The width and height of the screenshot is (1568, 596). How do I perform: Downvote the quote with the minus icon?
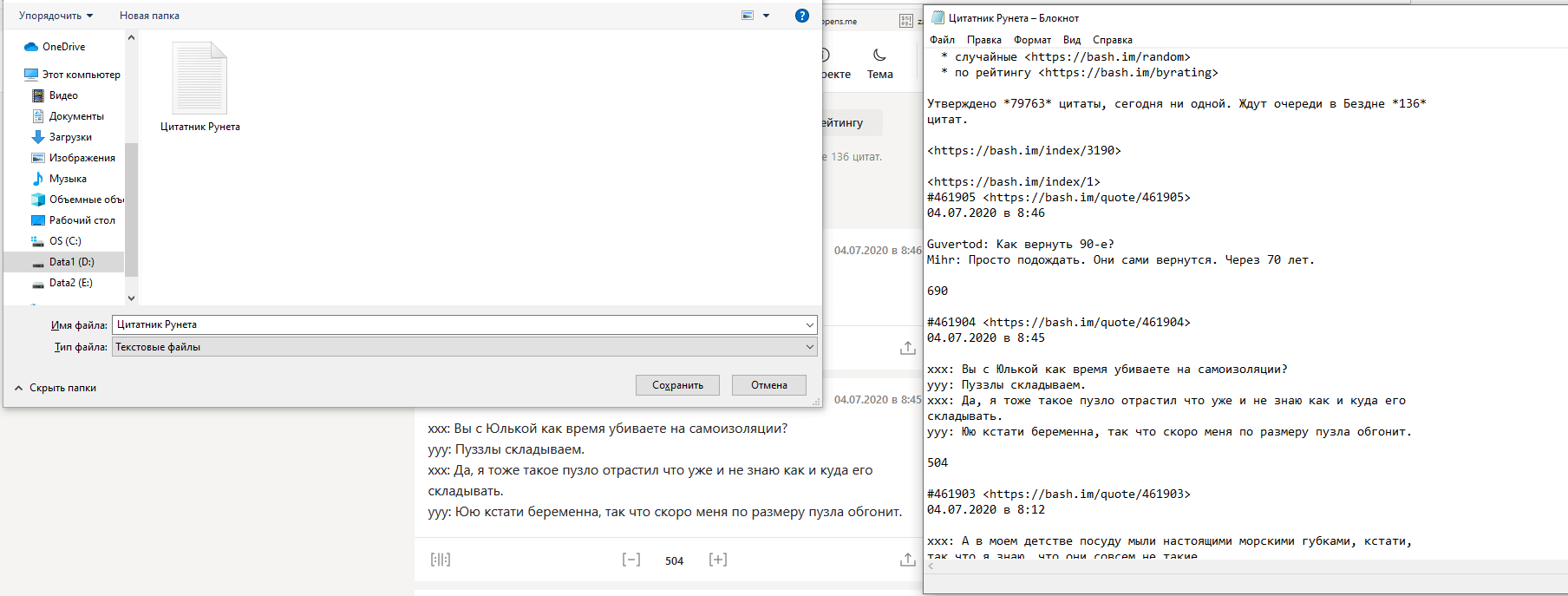pos(631,560)
